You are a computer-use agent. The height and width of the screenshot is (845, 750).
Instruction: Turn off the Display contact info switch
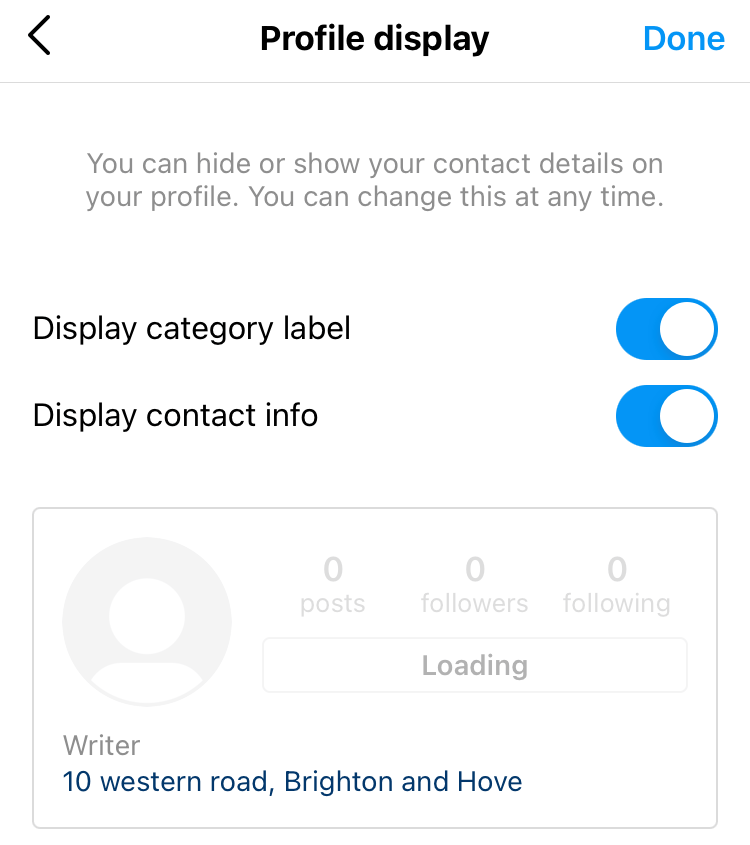tap(666, 416)
